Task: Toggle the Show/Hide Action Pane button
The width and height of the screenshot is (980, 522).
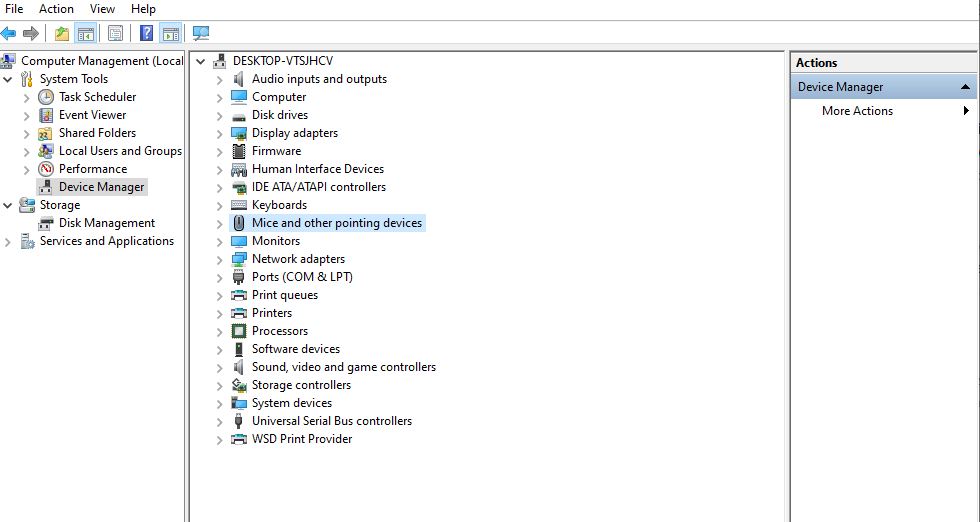Action: click(170, 33)
